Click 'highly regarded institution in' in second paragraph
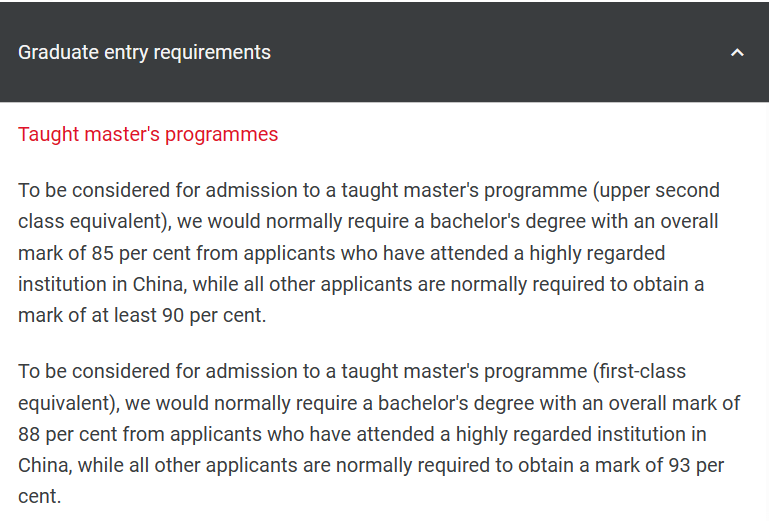769x521 pixels. (581, 435)
